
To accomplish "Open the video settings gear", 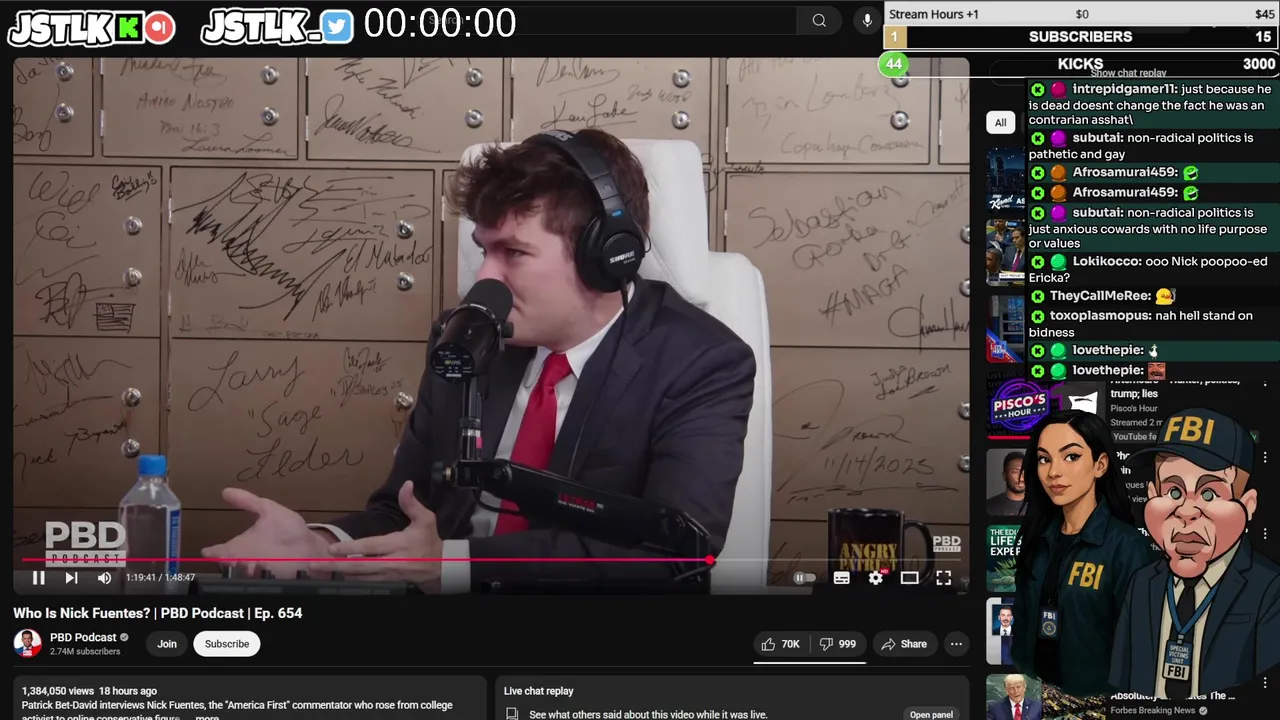I will tap(876, 578).
